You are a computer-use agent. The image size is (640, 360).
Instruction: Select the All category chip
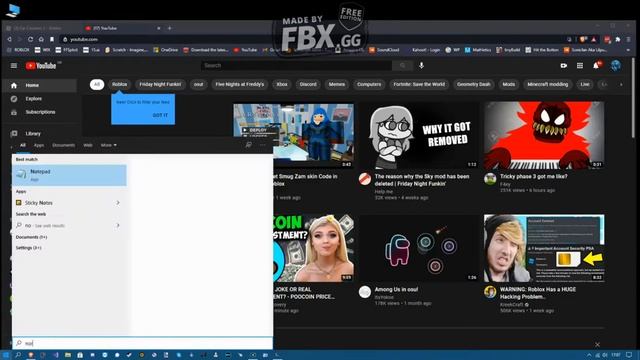(x=97, y=84)
